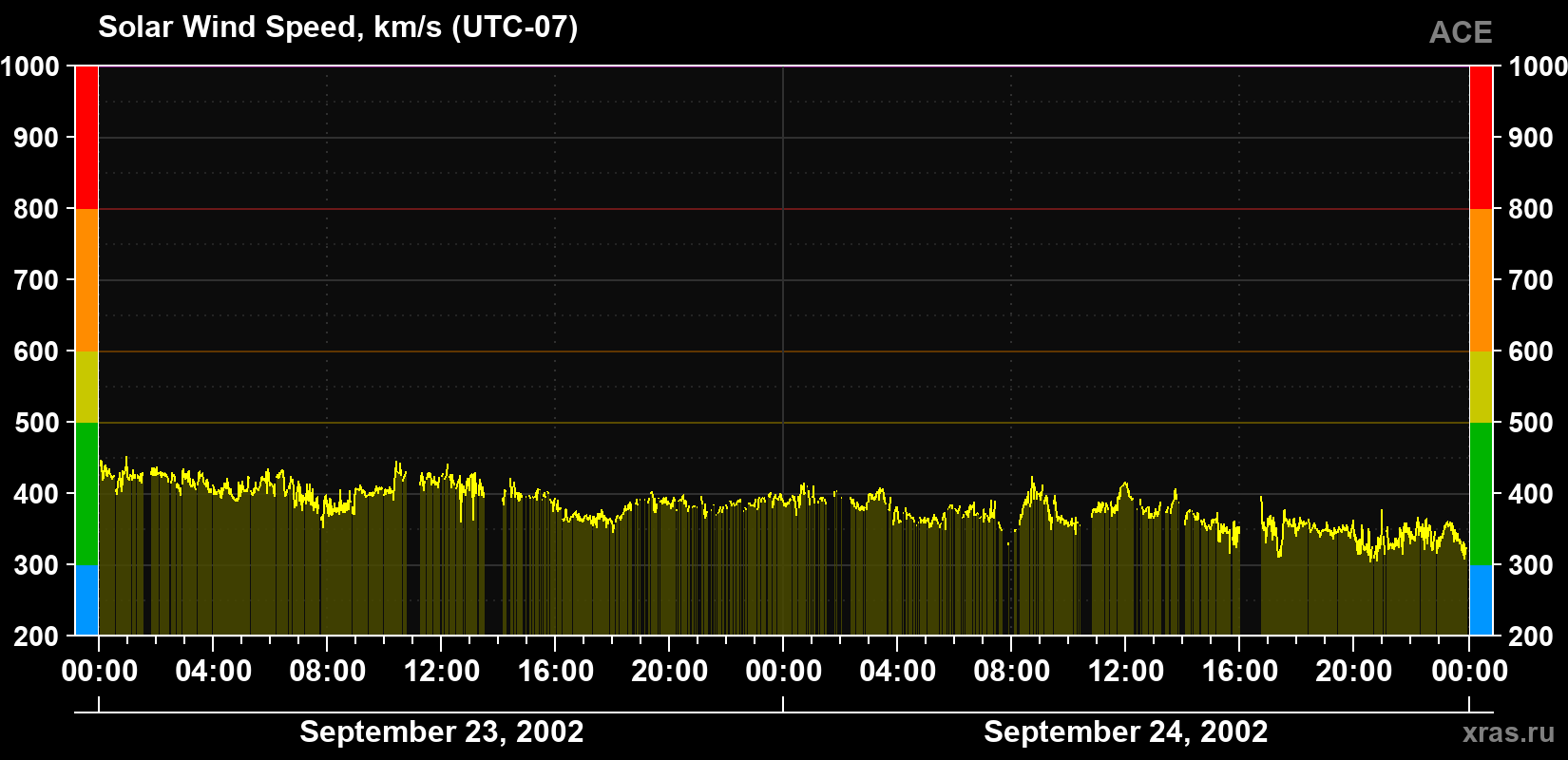
Task: Click September 24's 04:00 time label
Action: coord(898,672)
